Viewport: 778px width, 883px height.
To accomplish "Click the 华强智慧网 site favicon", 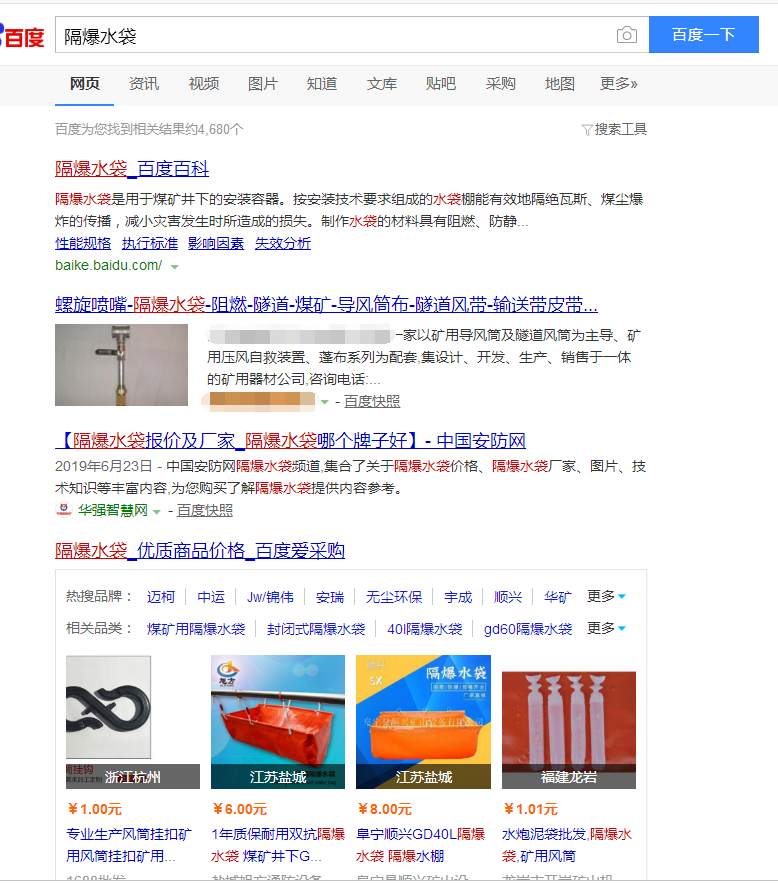I will [64, 509].
